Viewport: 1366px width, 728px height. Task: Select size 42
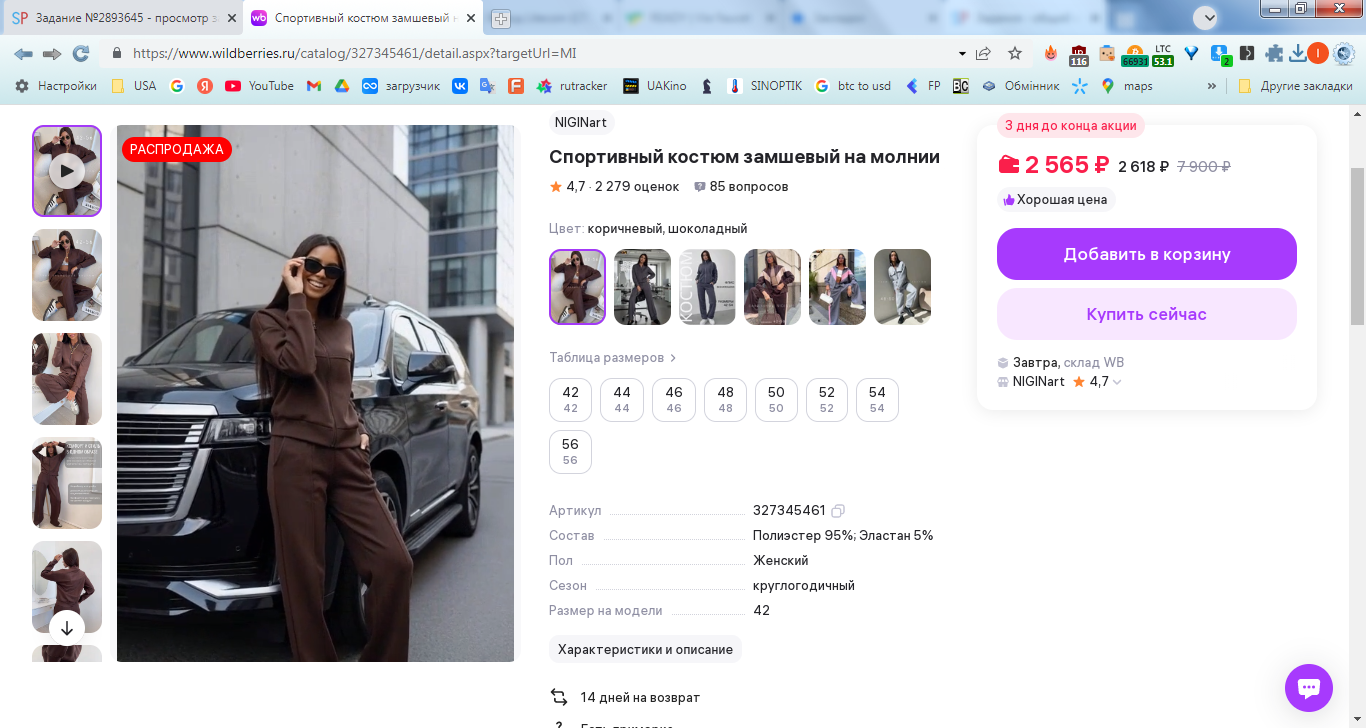pos(570,400)
